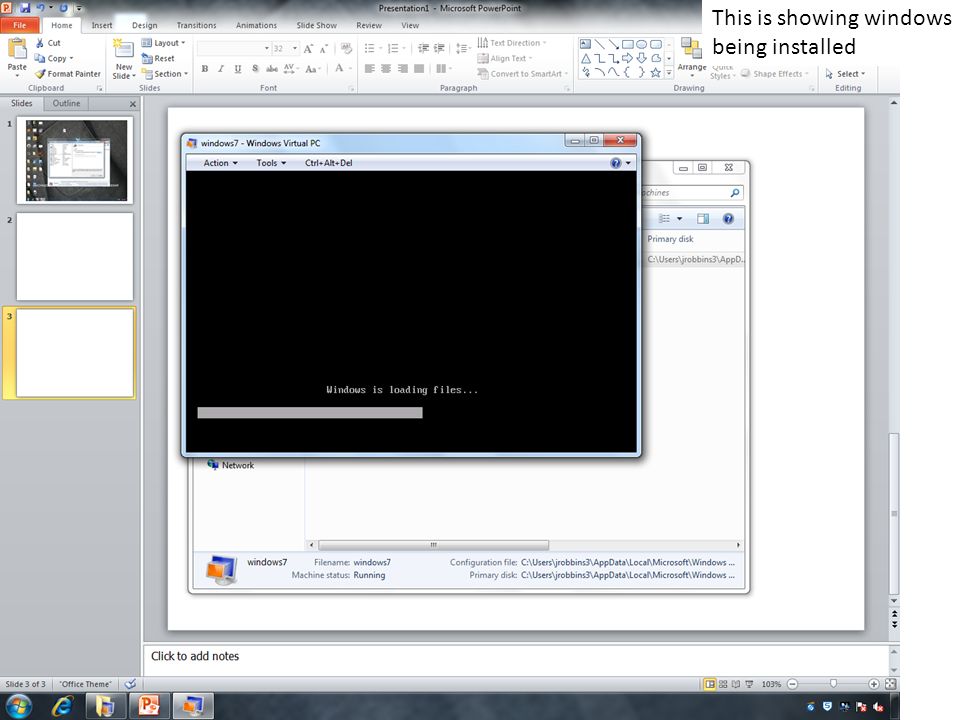Toggle Underline formatting
Image resolution: width=960 pixels, height=720 pixels.
pyautogui.click(x=238, y=69)
